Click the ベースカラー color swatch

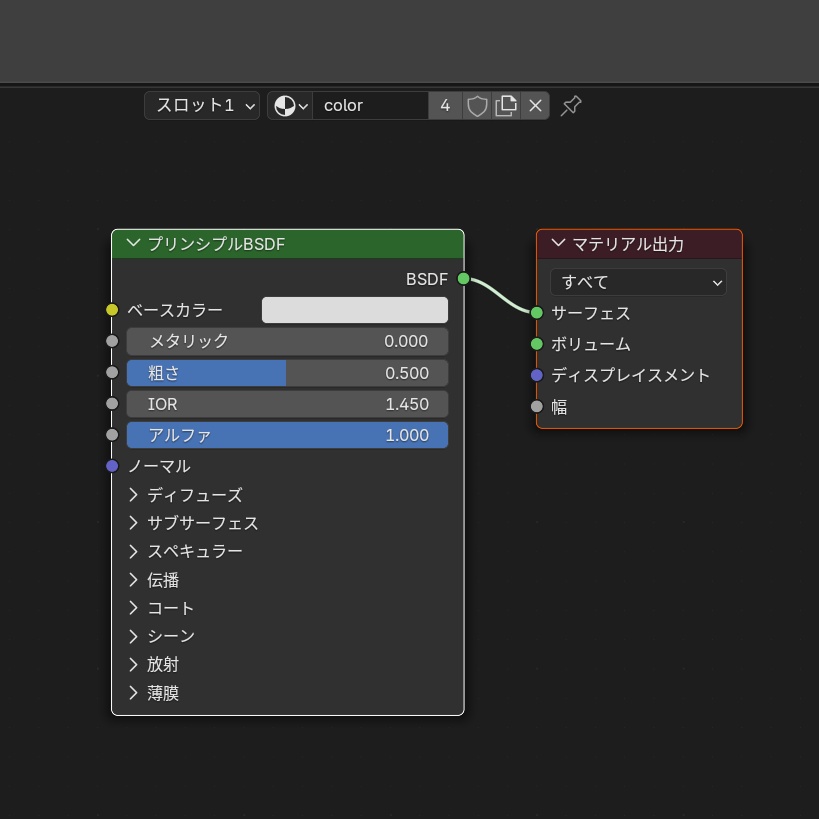(x=354, y=310)
